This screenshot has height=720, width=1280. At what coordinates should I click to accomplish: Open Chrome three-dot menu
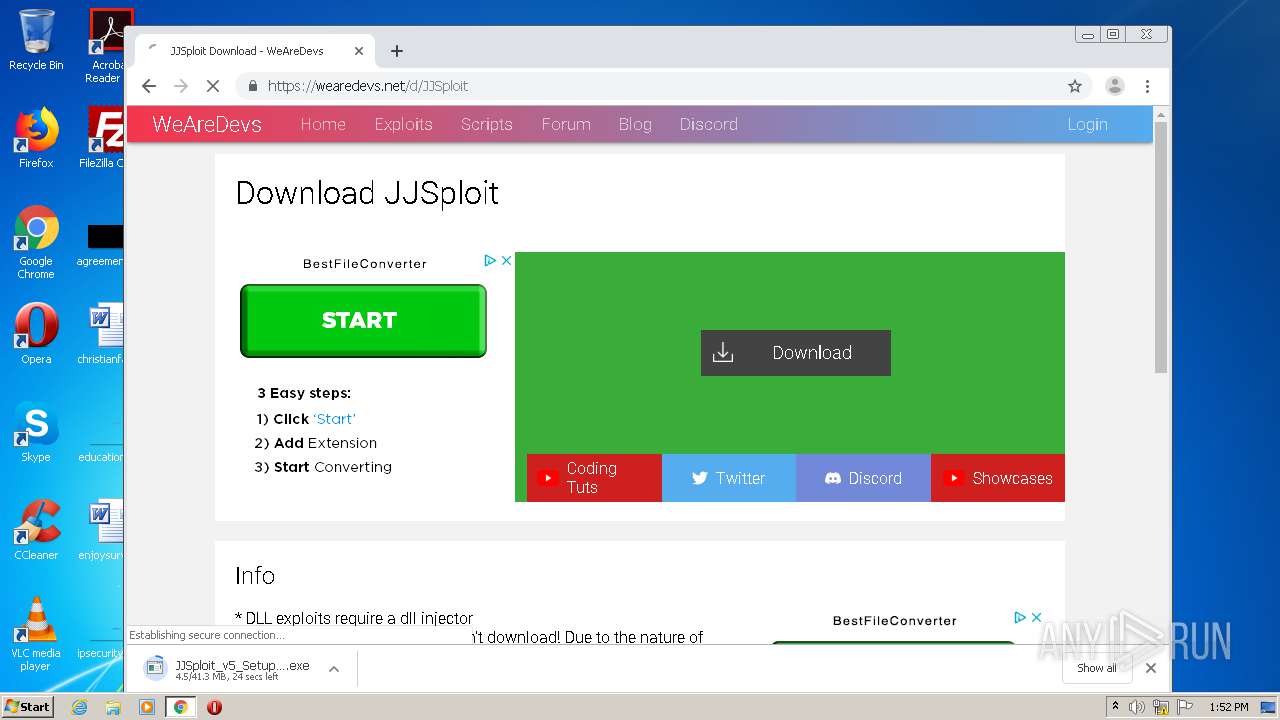click(x=1148, y=86)
